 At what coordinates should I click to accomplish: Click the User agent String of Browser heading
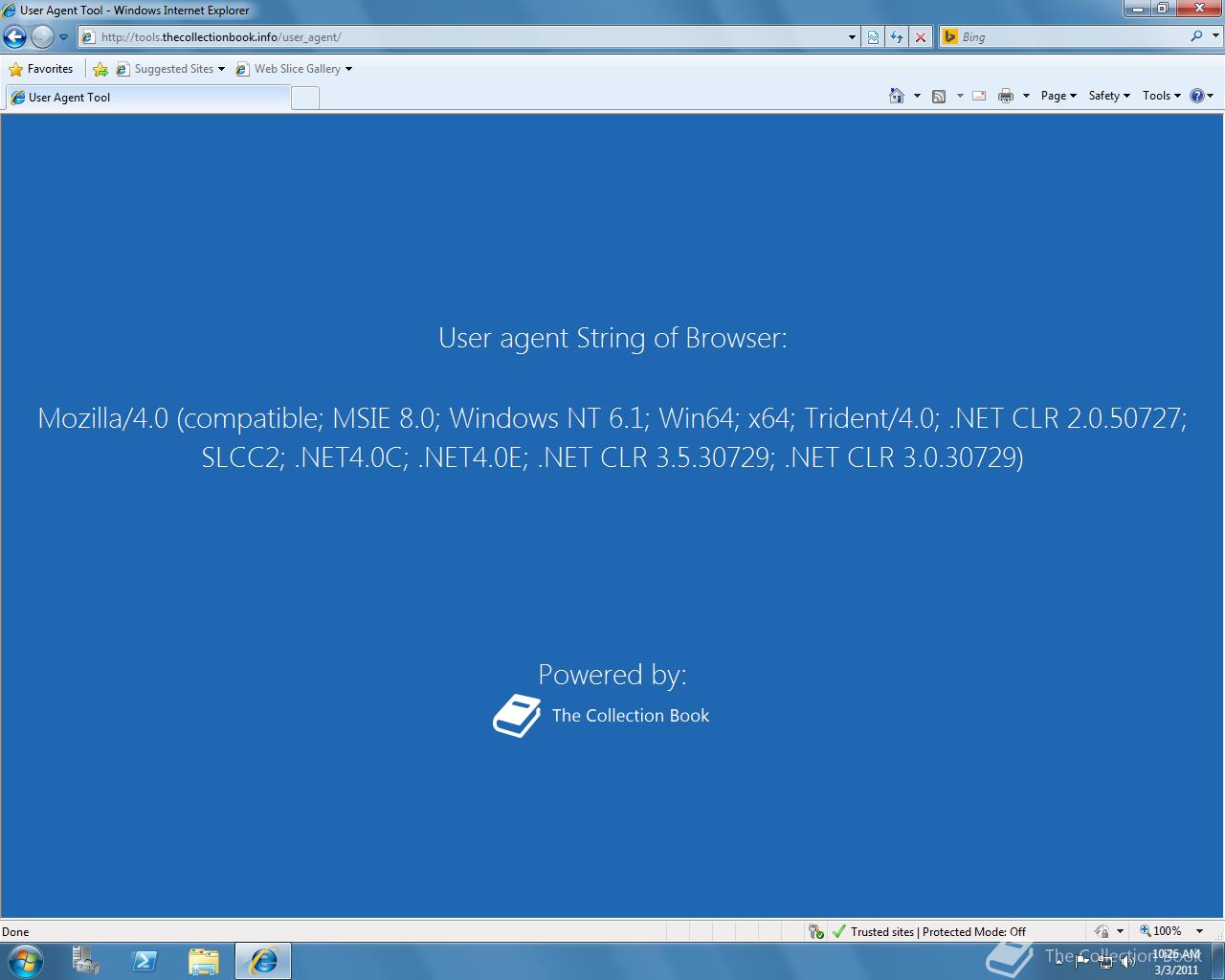click(x=612, y=338)
